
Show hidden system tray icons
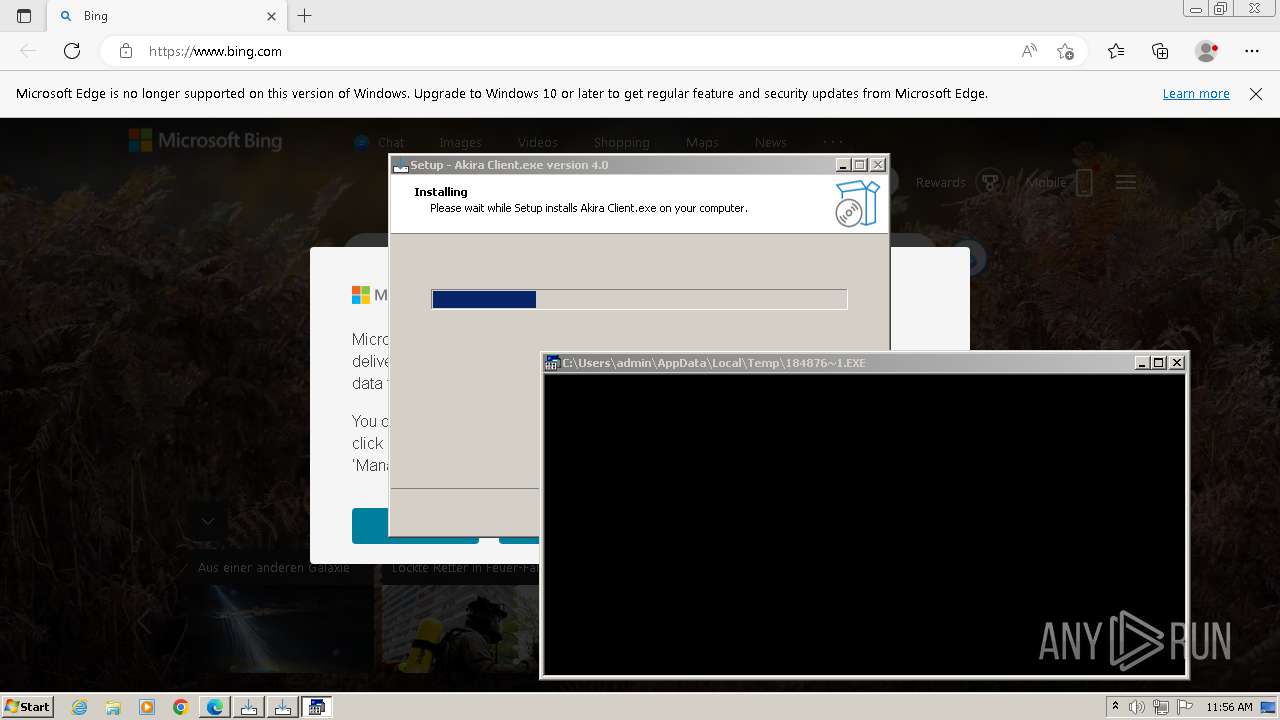(x=1116, y=707)
